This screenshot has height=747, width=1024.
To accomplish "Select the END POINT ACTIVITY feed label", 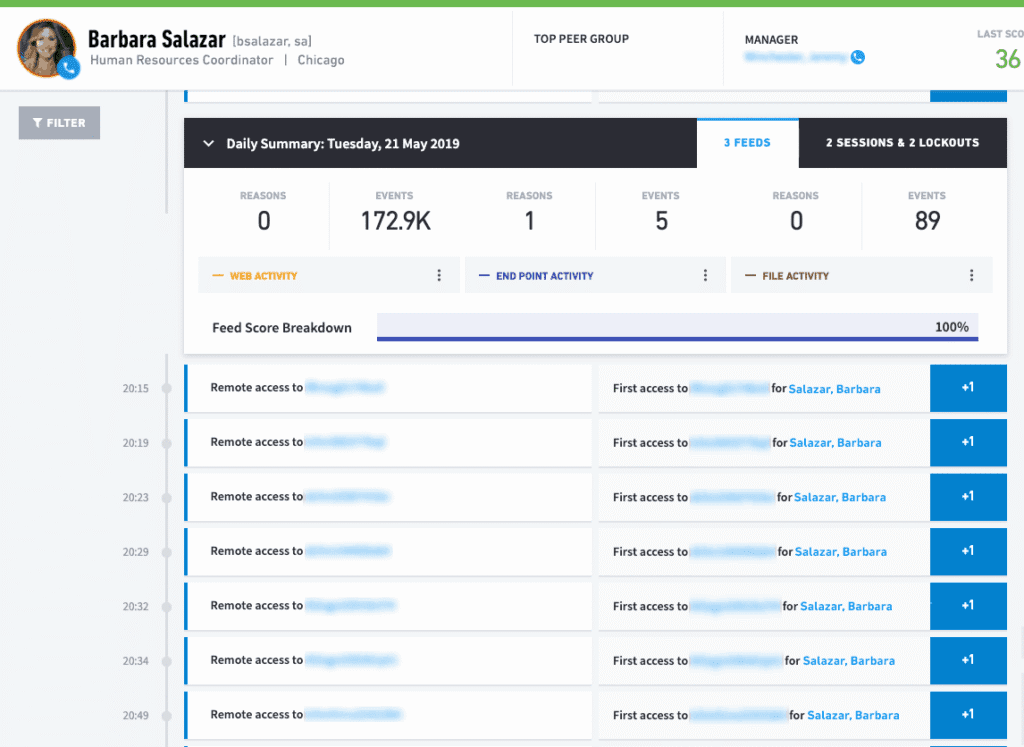I will (545, 276).
